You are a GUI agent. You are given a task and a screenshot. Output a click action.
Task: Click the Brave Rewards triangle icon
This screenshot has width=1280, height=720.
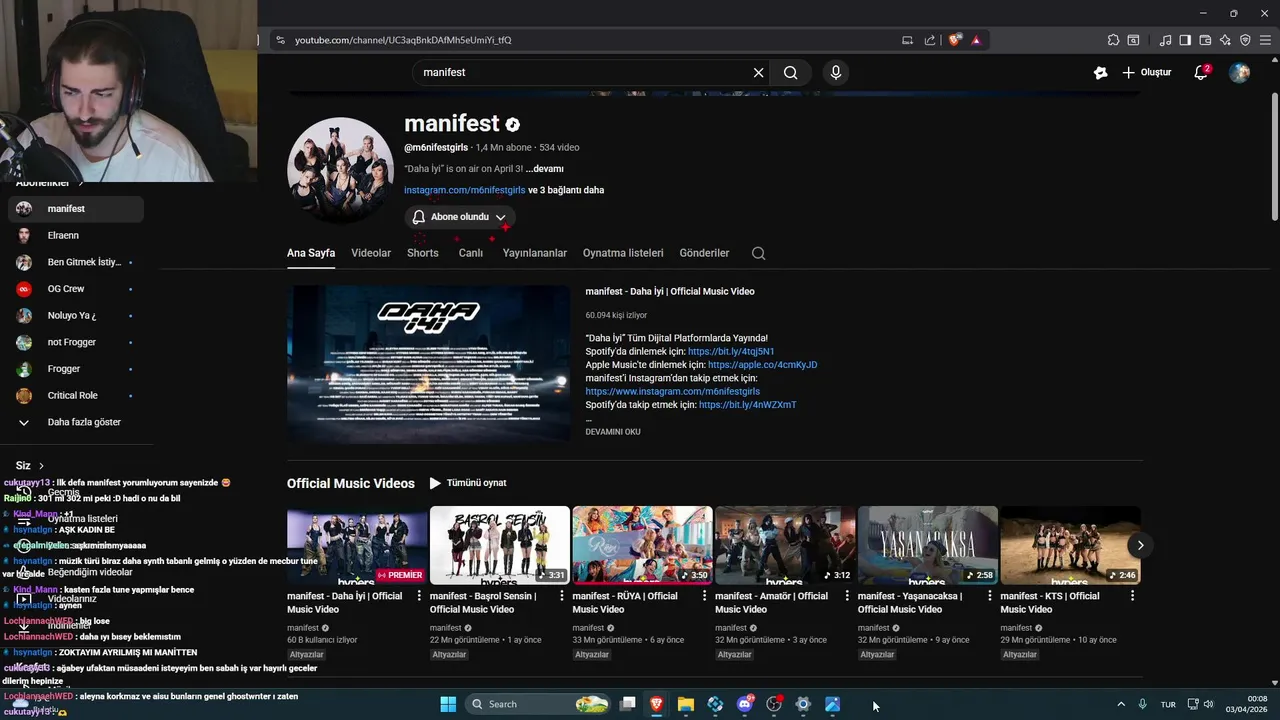(x=976, y=40)
